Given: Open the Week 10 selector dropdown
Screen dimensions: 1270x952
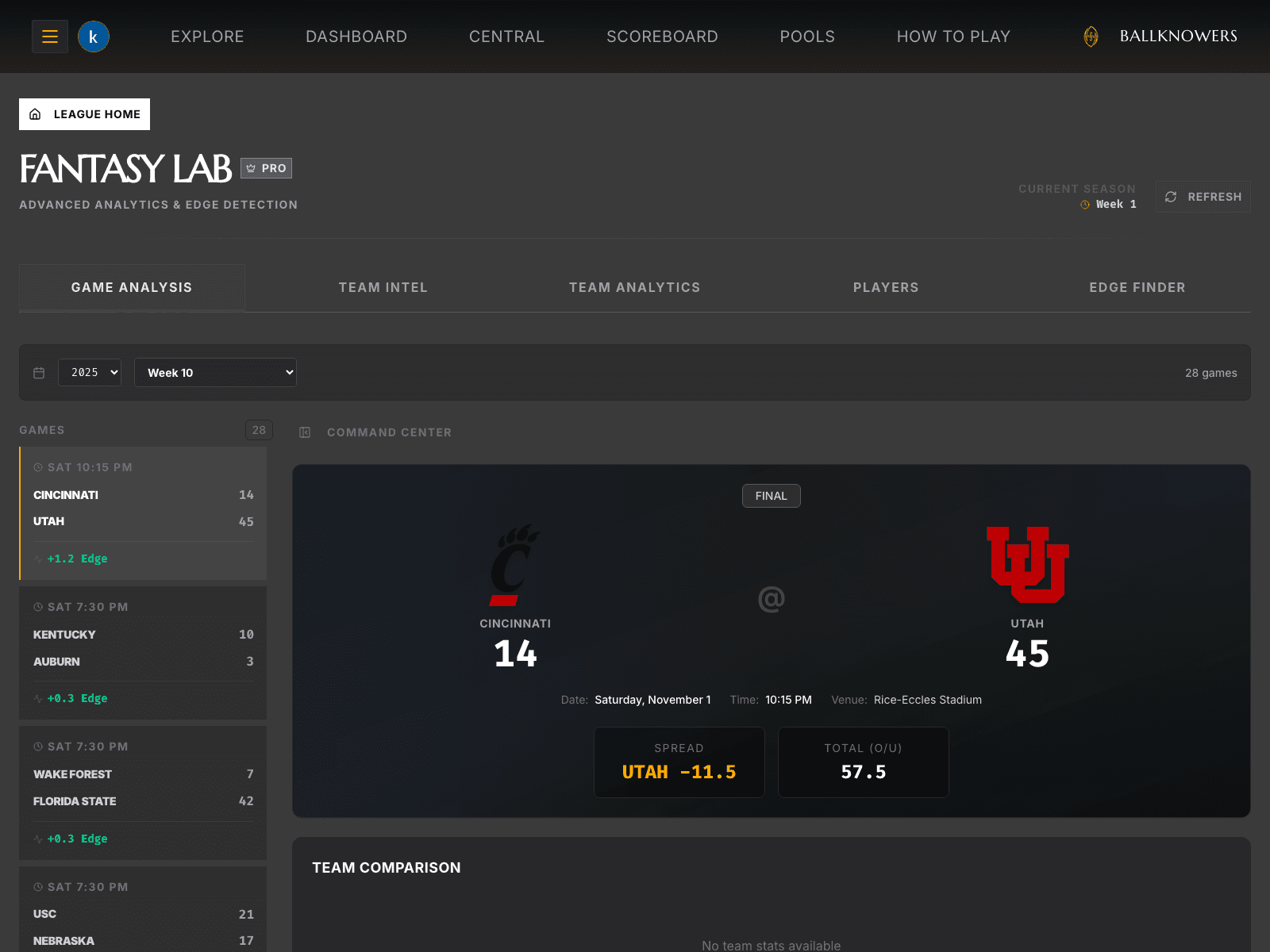Looking at the screenshot, I should 215,372.
